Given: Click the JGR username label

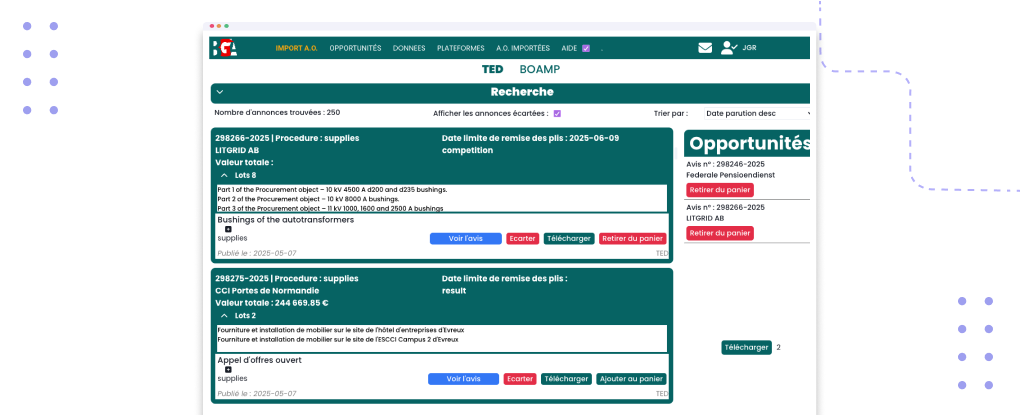Looking at the screenshot, I should click(749, 48).
